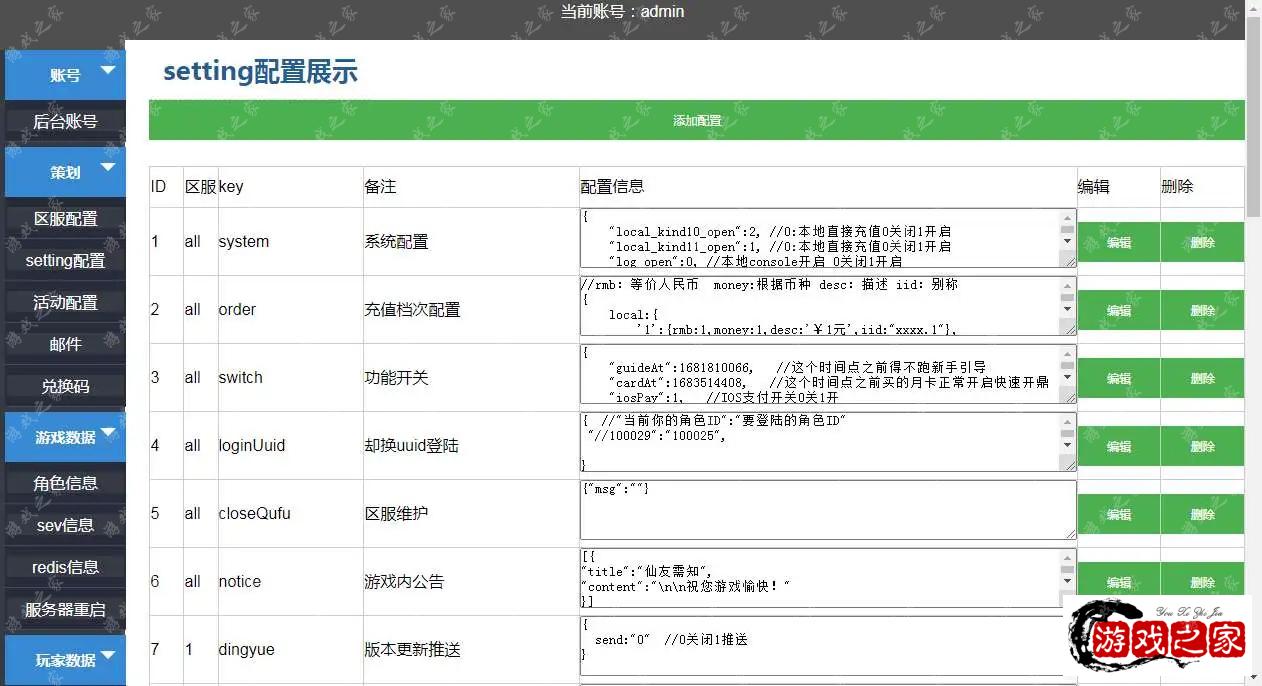Screen dimensions: 1262x686
Task: Expand the 策划 section chevron
Action: pos(108,170)
